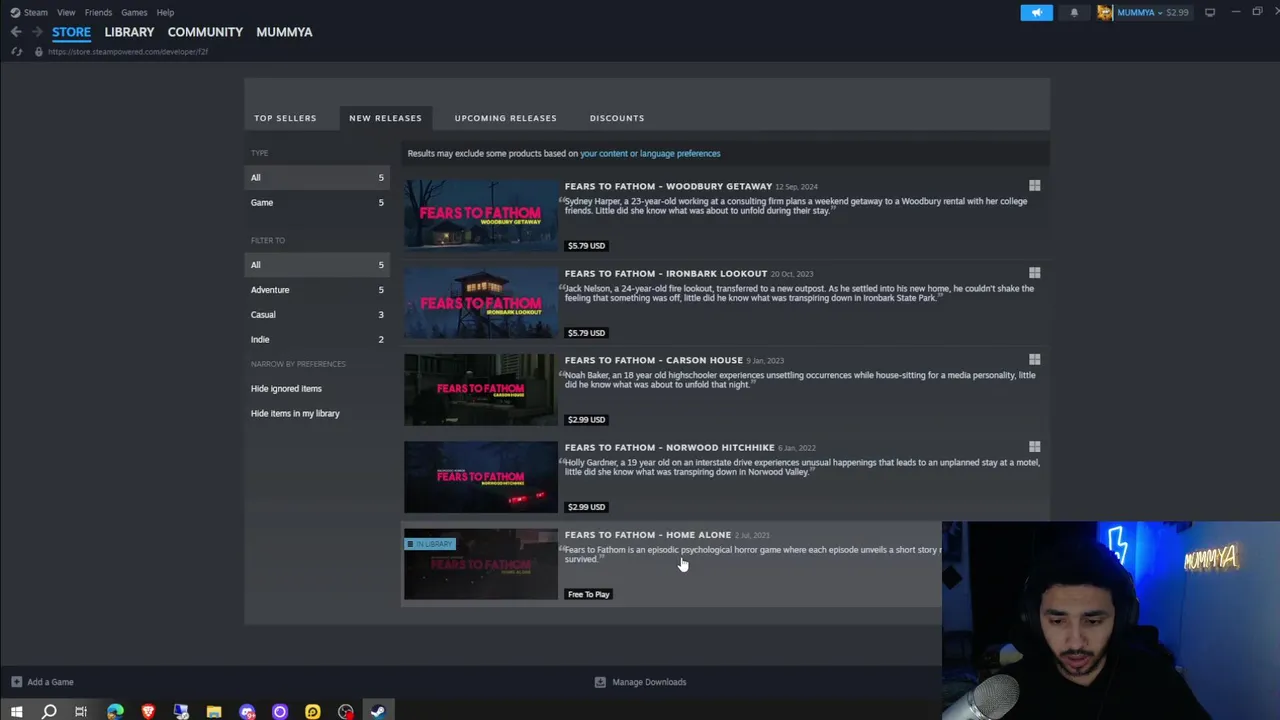Switch to the Discounts tab
This screenshot has height=720, width=1280.
point(617,118)
